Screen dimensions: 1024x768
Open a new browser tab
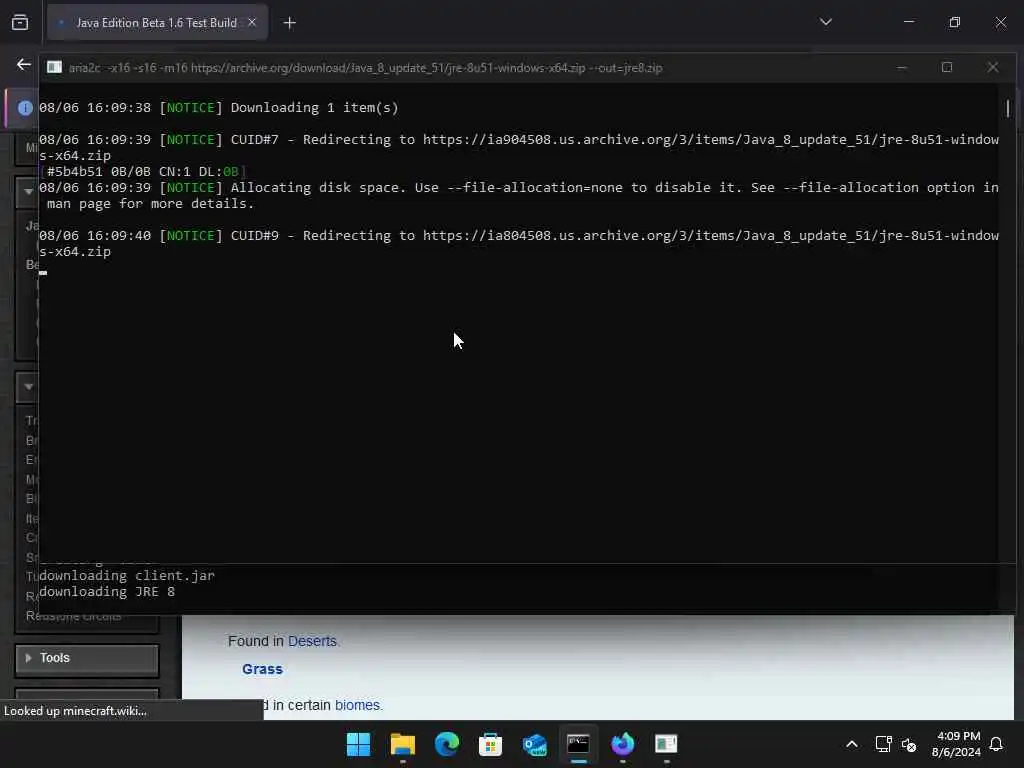[x=289, y=24]
